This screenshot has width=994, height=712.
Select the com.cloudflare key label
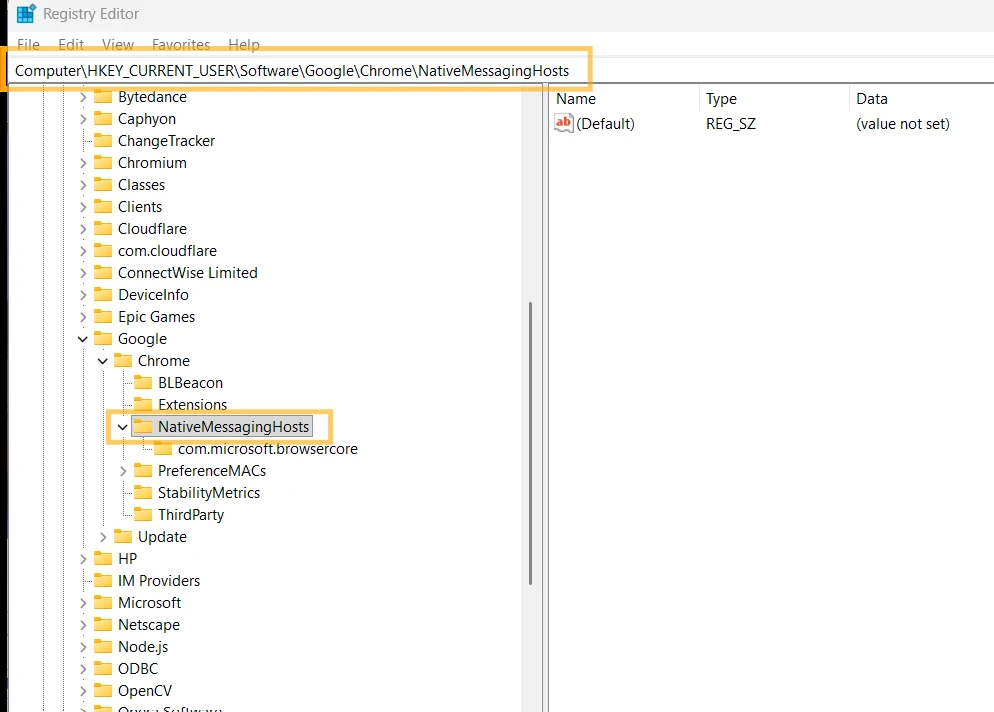(x=167, y=251)
